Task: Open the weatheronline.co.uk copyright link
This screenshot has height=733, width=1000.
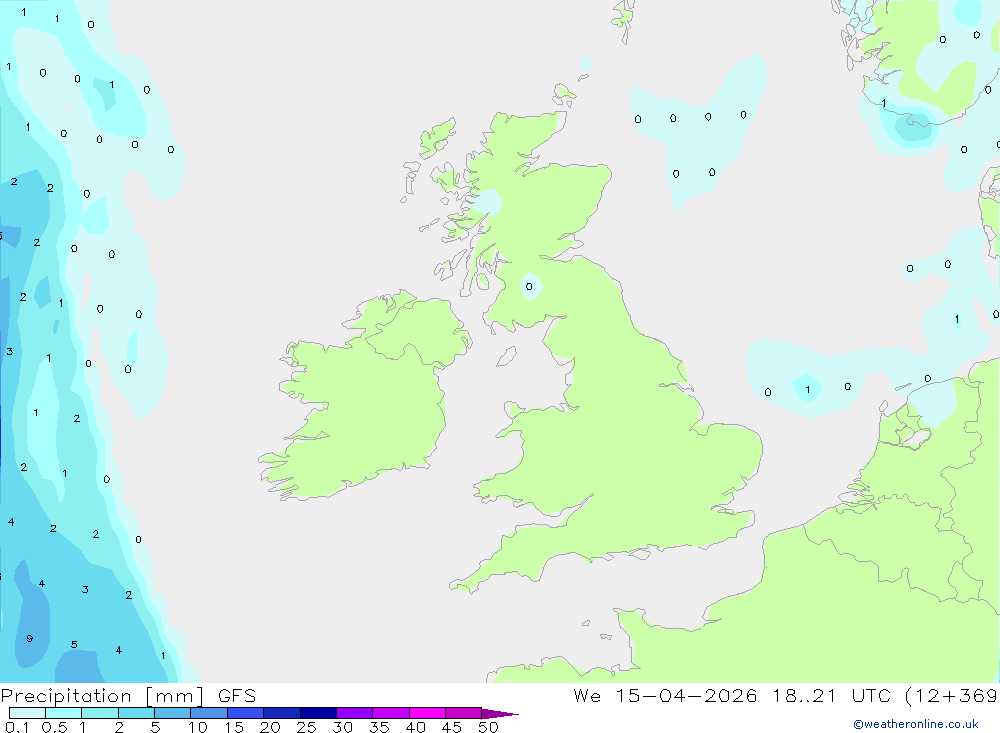Action: click(916, 724)
